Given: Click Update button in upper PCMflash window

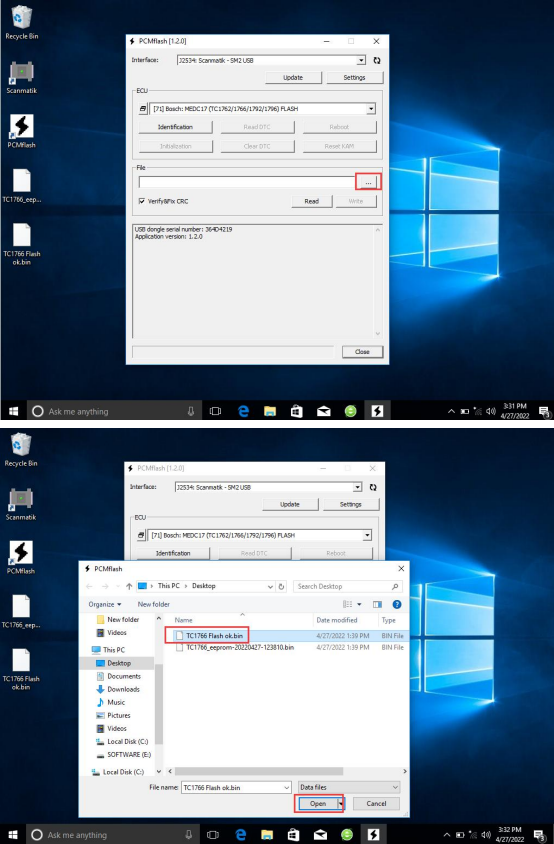Looking at the screenshot, I should [293, 78].
